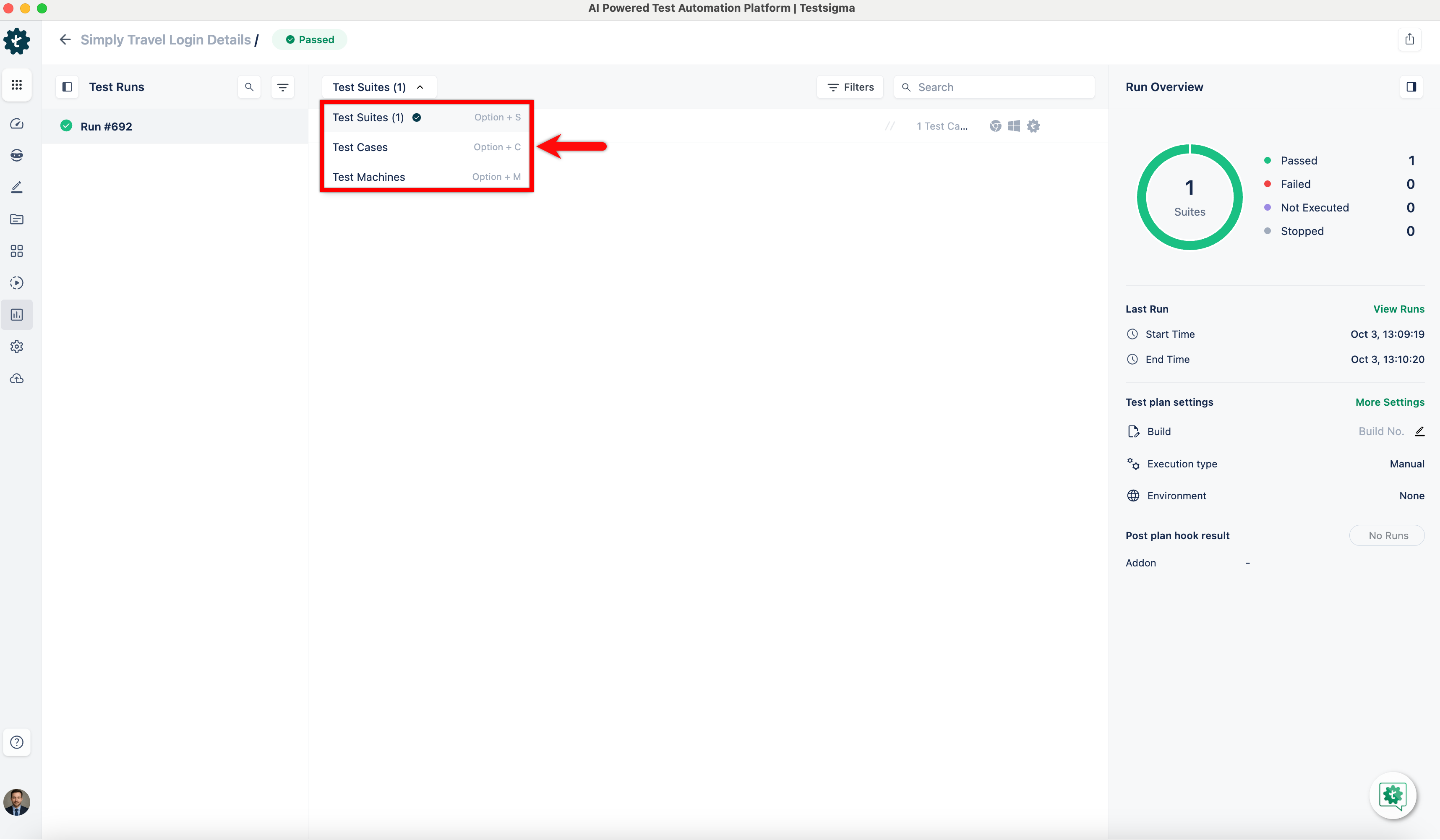The width and height of the screenshot is (1440, 840).
Task: Click View Runs in the Last Run section
Action: (1399, 308)
